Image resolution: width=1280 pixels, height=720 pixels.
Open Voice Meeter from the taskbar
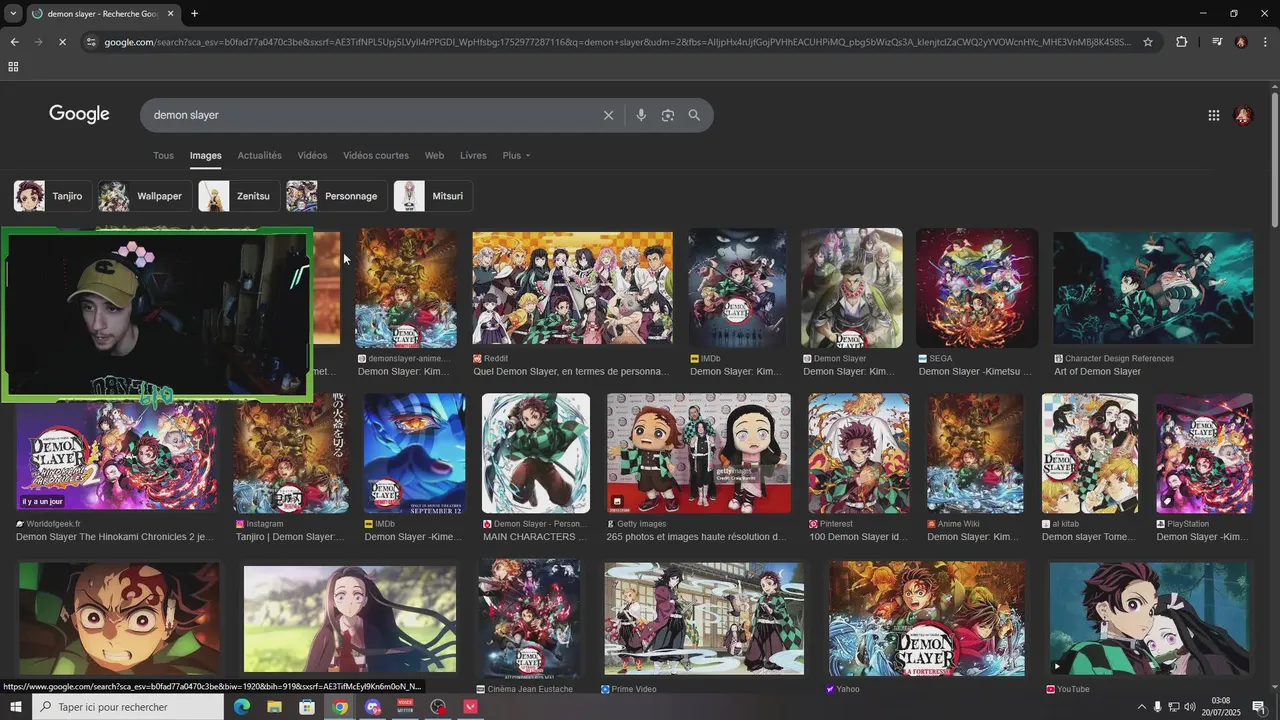(405, 707)
